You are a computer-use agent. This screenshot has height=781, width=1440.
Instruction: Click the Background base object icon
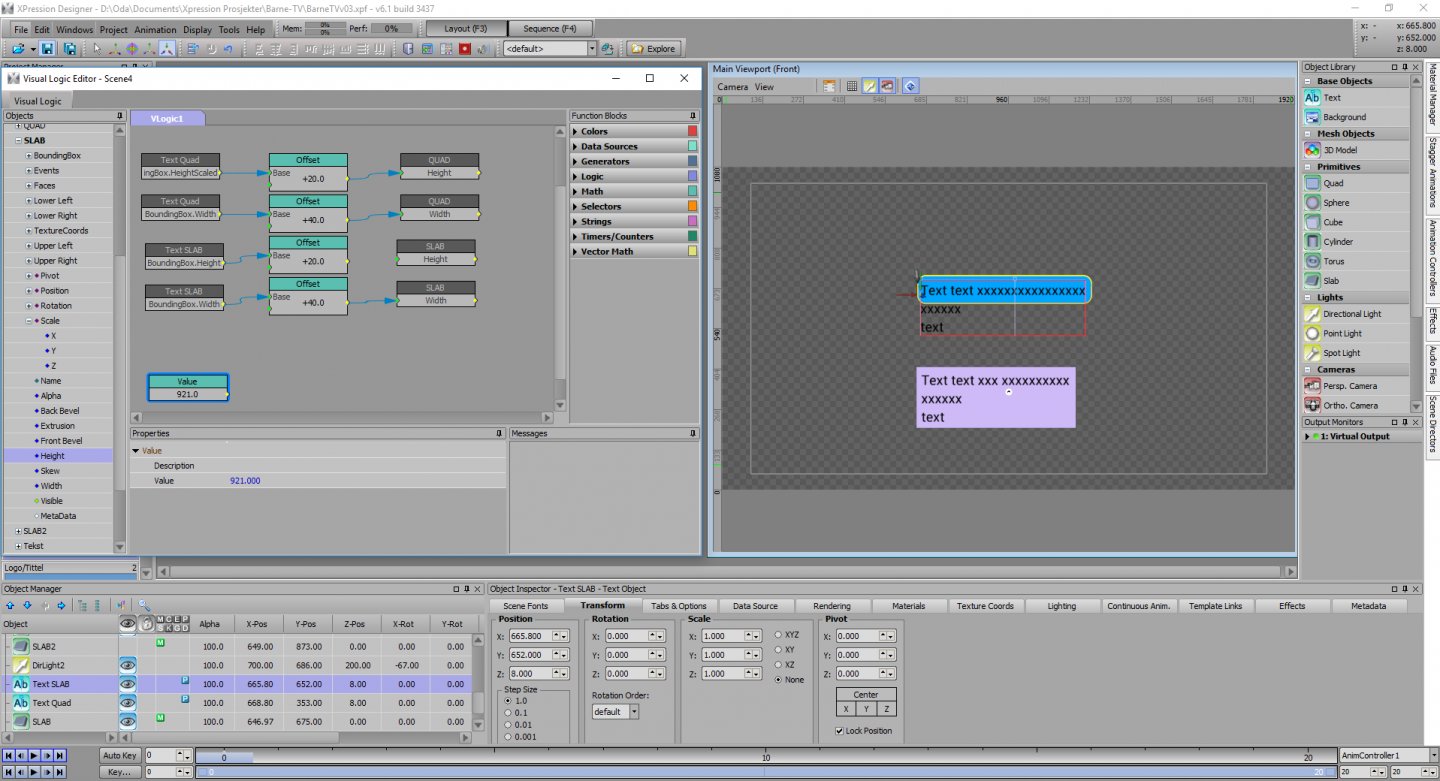[1313, 117]
